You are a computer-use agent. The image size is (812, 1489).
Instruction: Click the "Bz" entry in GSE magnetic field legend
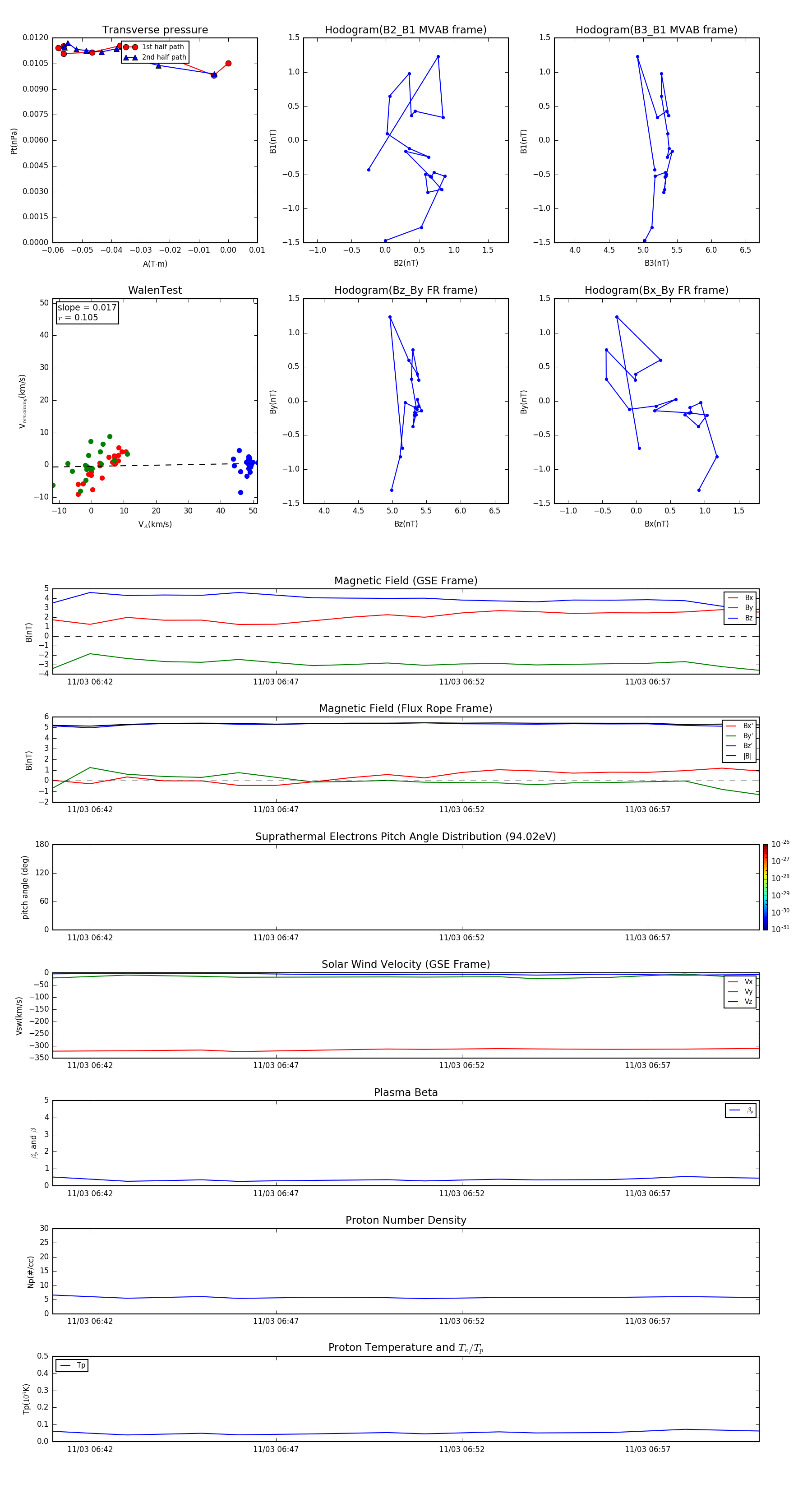point(740,619)
